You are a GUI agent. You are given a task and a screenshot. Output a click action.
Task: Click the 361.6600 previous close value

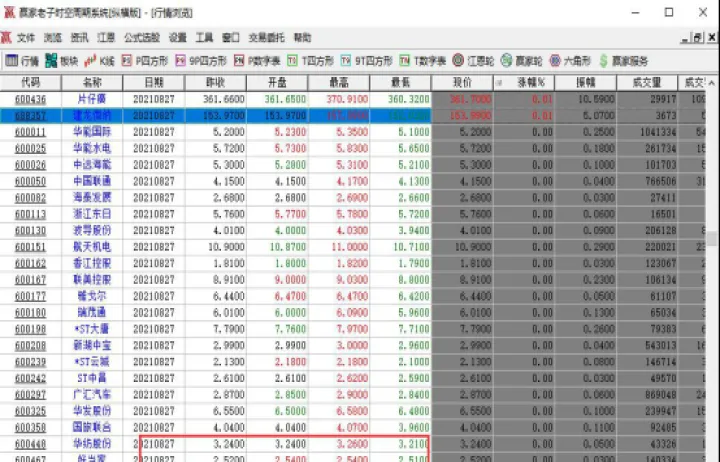coord(224,99)
